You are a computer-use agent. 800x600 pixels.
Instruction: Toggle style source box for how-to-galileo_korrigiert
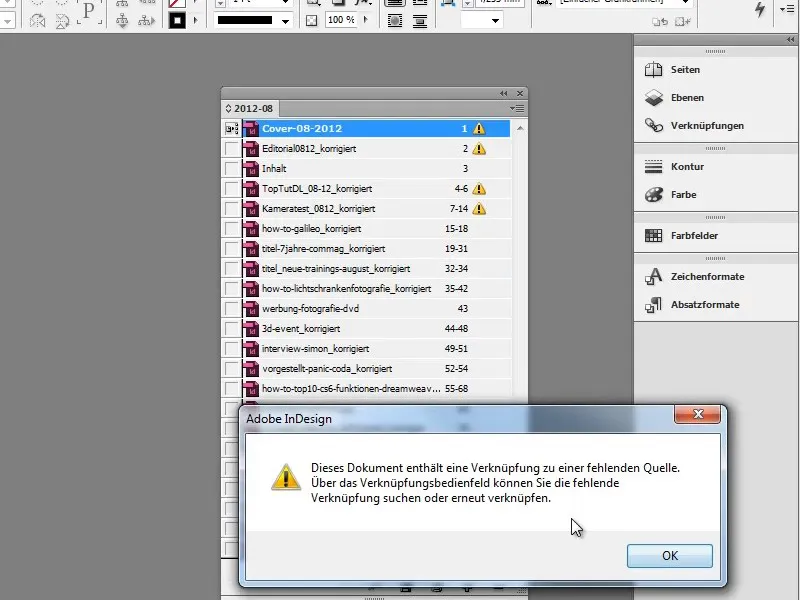tap(232, 229)
